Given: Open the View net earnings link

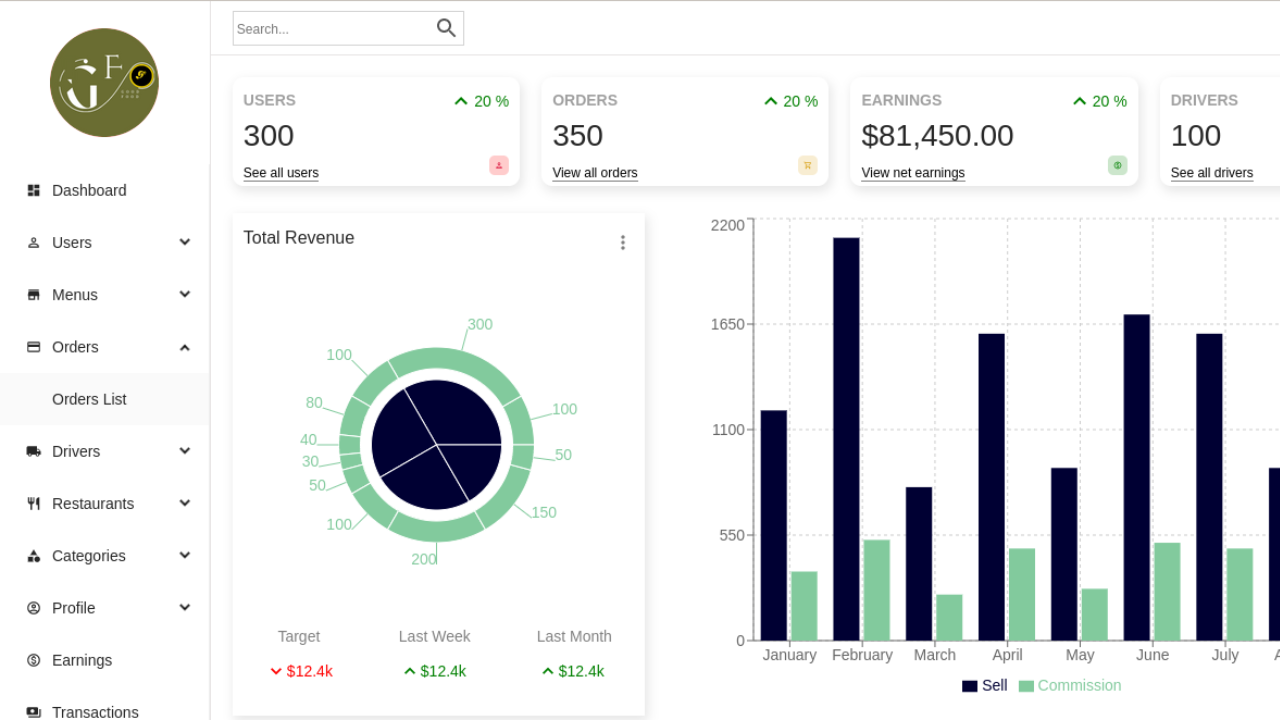Looking at the screenshot, I should click(x=913, y=173).
